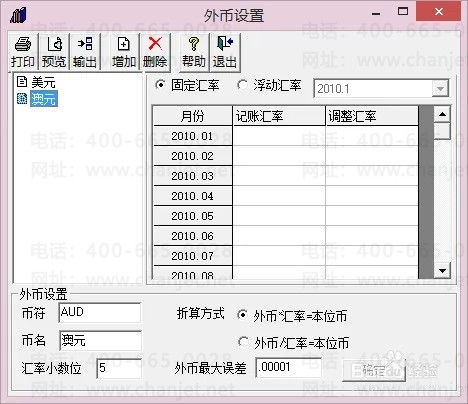468x404 pixels.
Task: Select the 2010.02 month row
Action: (193, 156)
